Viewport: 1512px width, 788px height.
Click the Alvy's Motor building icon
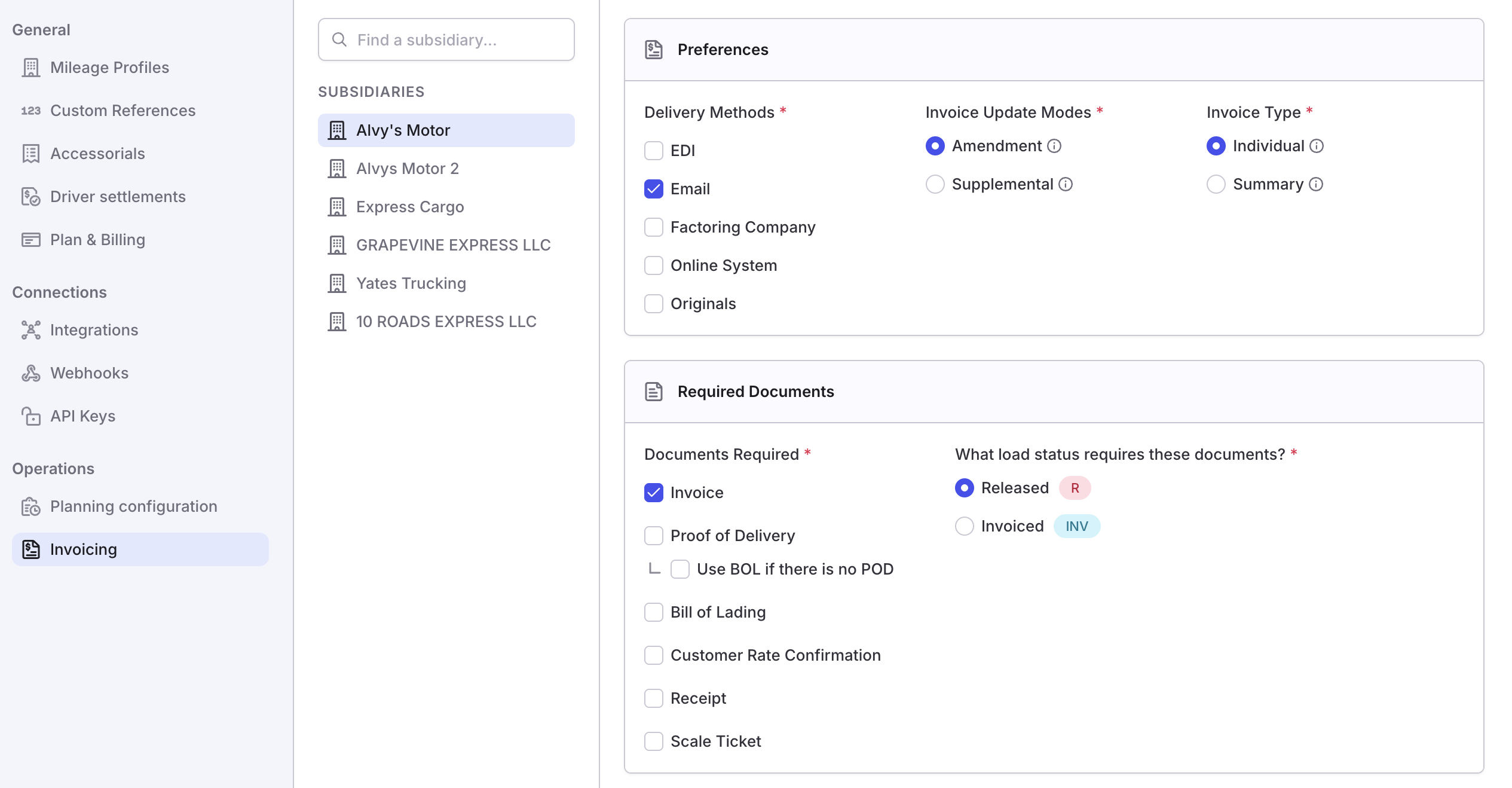(x=337, y=130)
